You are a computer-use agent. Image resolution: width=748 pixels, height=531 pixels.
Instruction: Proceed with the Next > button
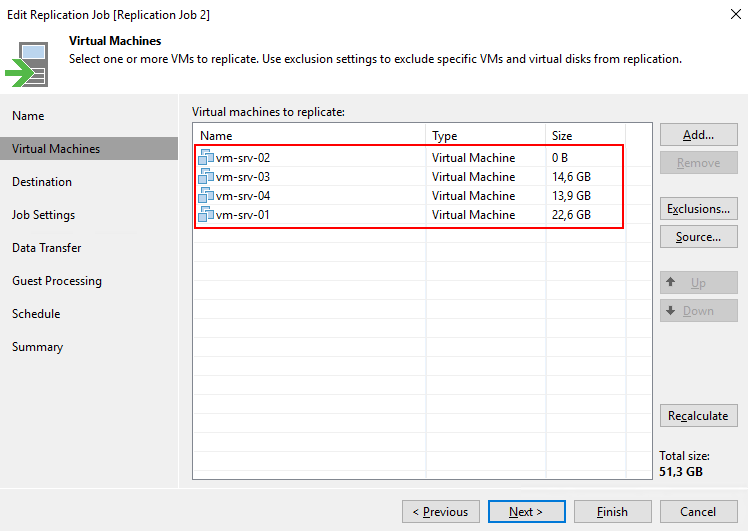[x=525, y=512]
